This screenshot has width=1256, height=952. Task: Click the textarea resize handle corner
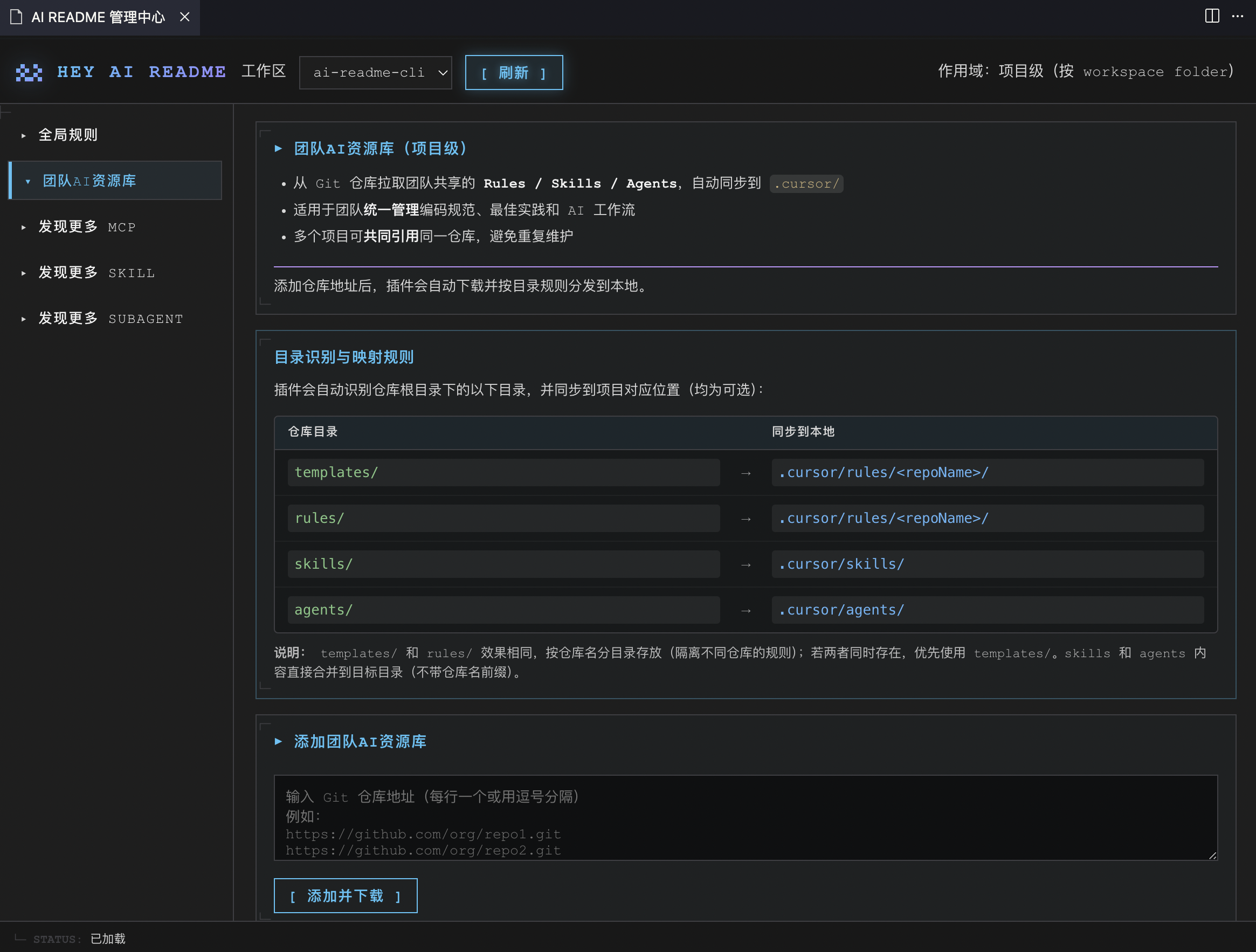[1212, 855]
